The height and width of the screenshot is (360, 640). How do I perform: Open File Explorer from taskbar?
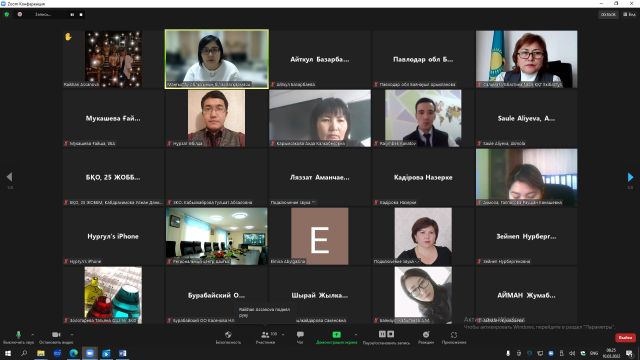click(x=41, y=353)
